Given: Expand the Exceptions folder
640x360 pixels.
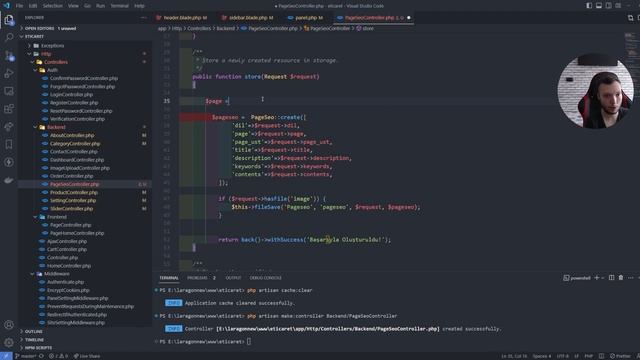Looking at the screenshot, I should pyautogui.click(x=86, y=46).
